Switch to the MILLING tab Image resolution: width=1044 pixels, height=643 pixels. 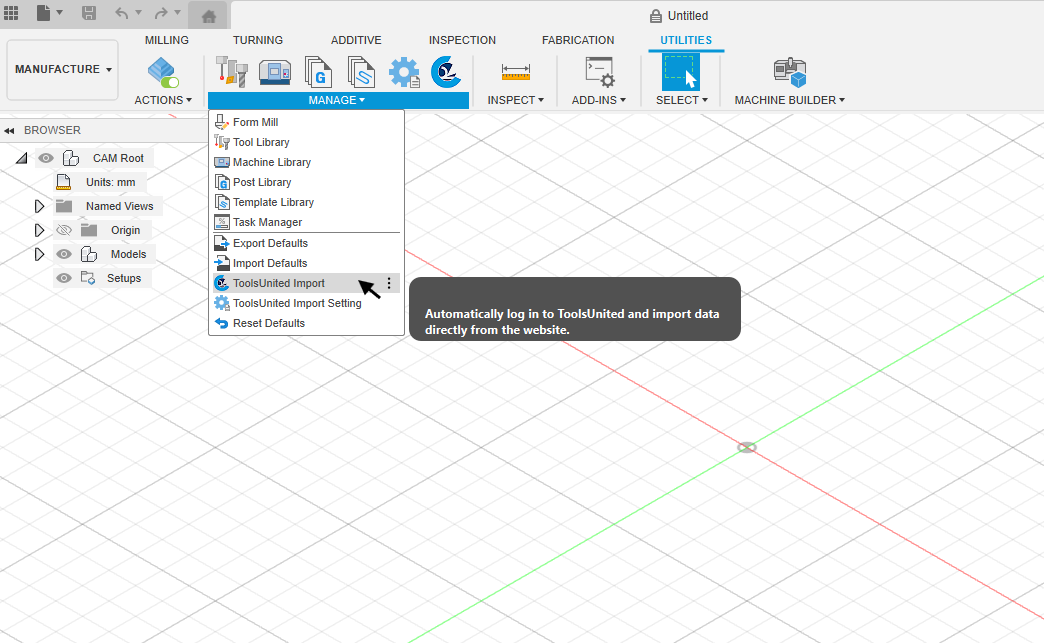pyautogui.click(x=166, y=40)
